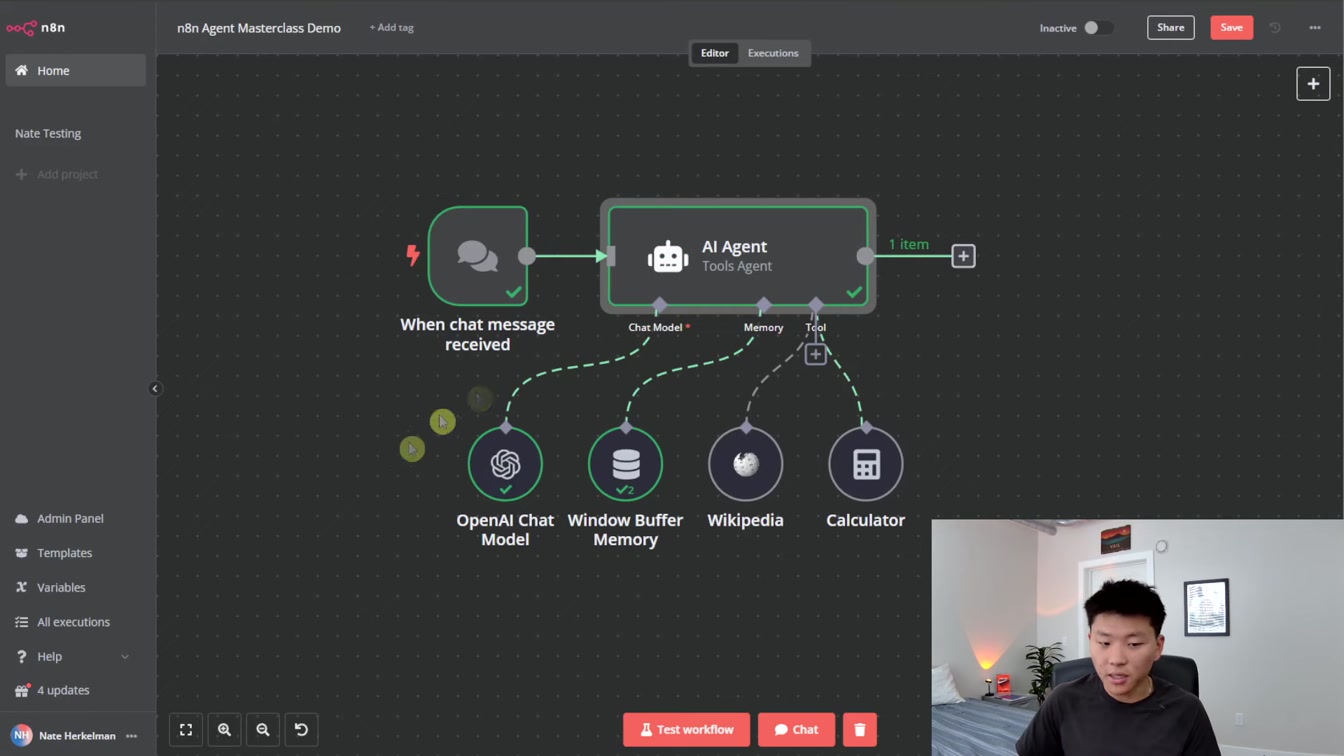This screenshot has width=1344, height=756.
Task: Toggle the Inactive workflow switch
Action: (1098, 28)
